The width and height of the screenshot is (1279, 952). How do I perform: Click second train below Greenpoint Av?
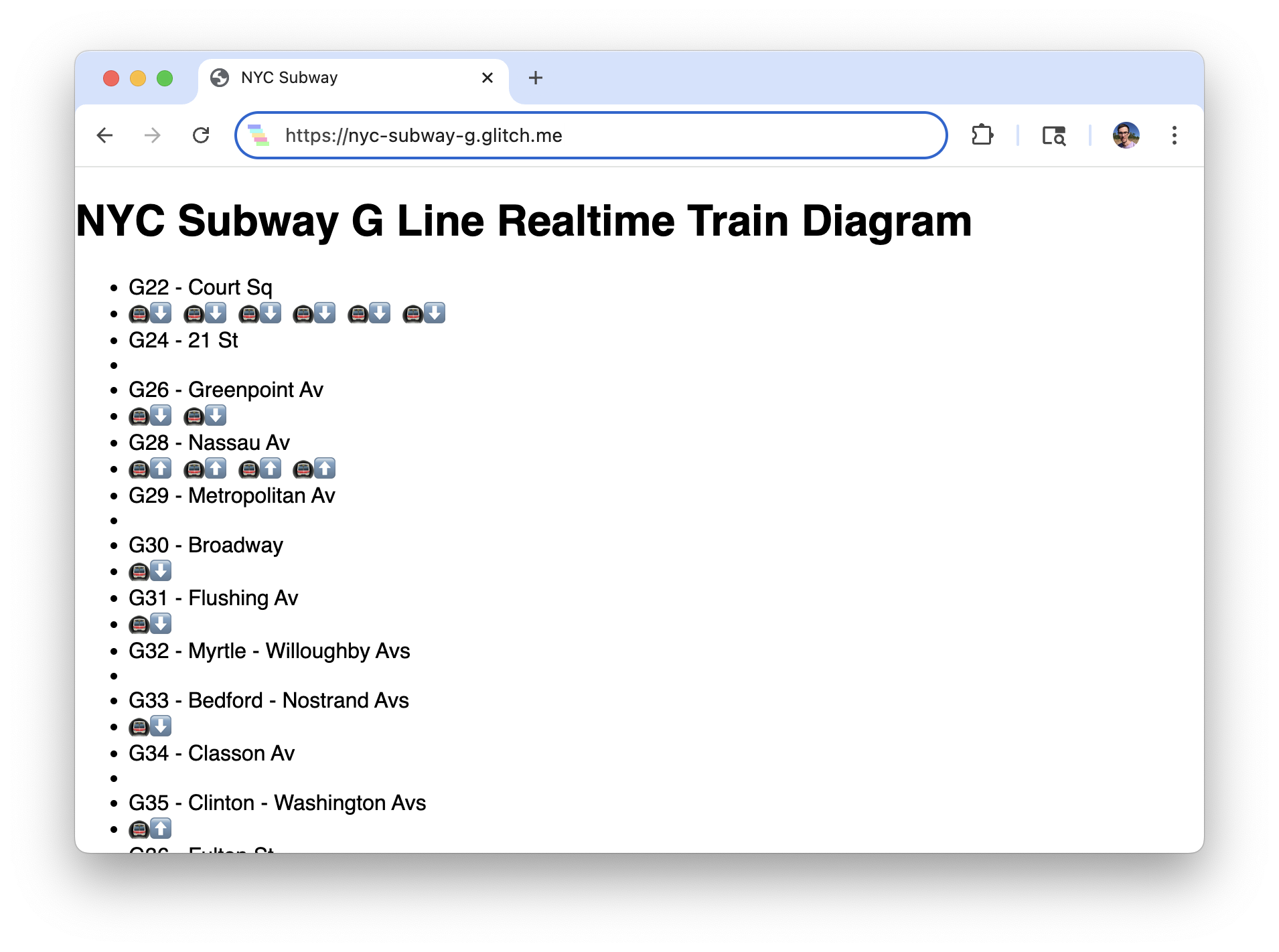tap(205, 416)
